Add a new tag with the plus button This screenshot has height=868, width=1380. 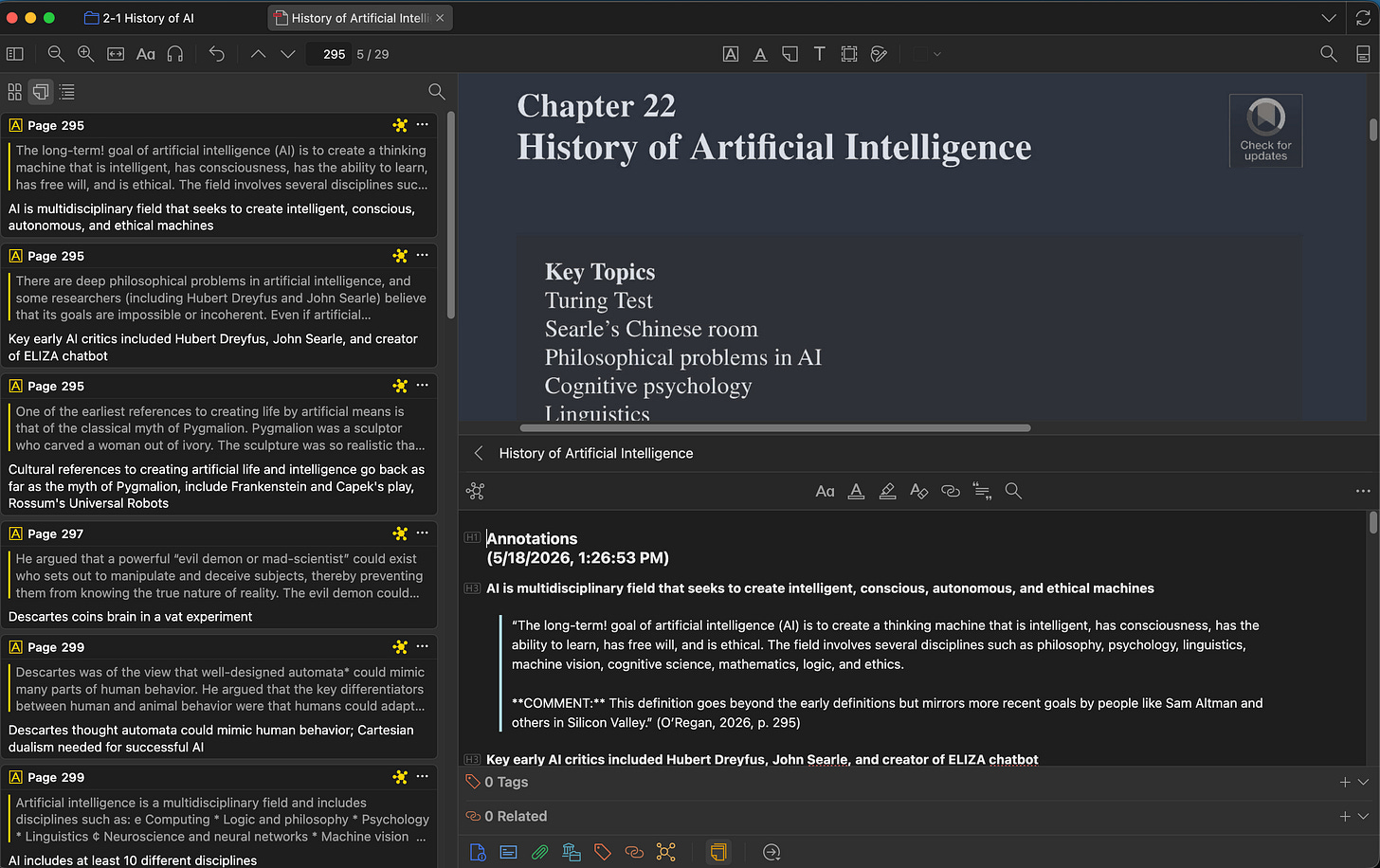tap(1344, 782)
